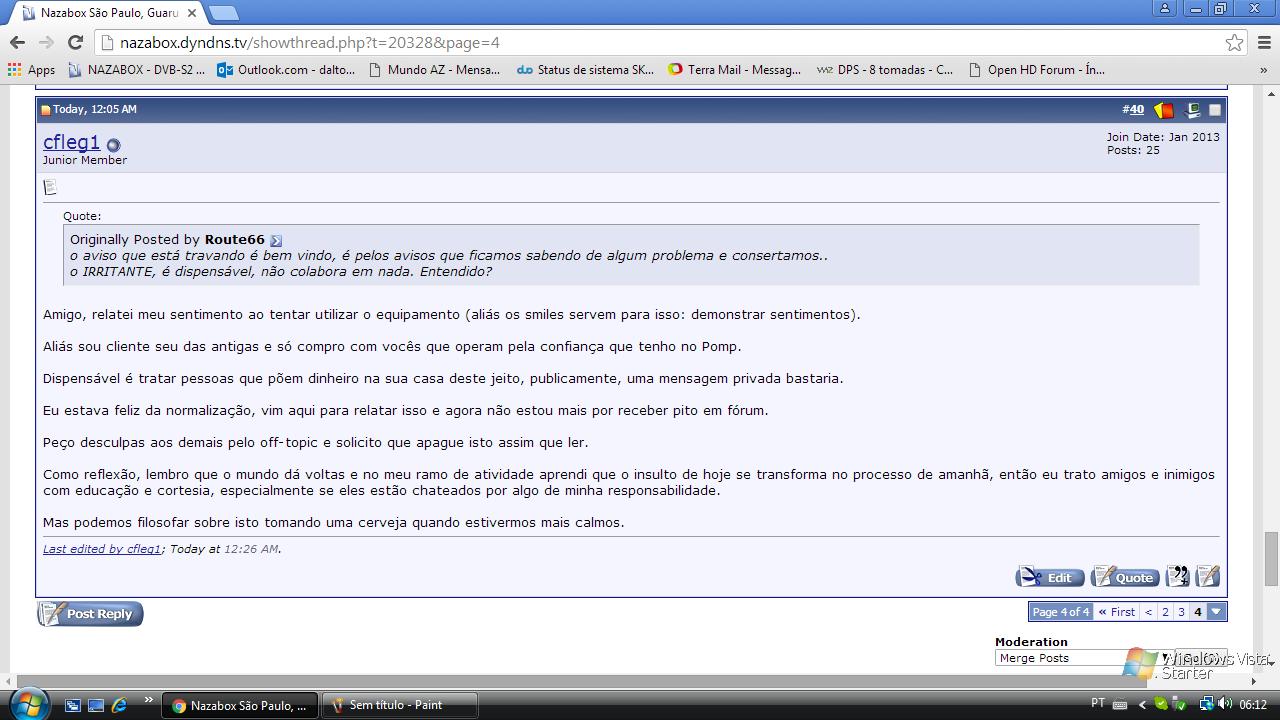Viewport: 1280px width, 720px height.
Task: Click the volume speaker tray icon
Action: (1225, 704)
